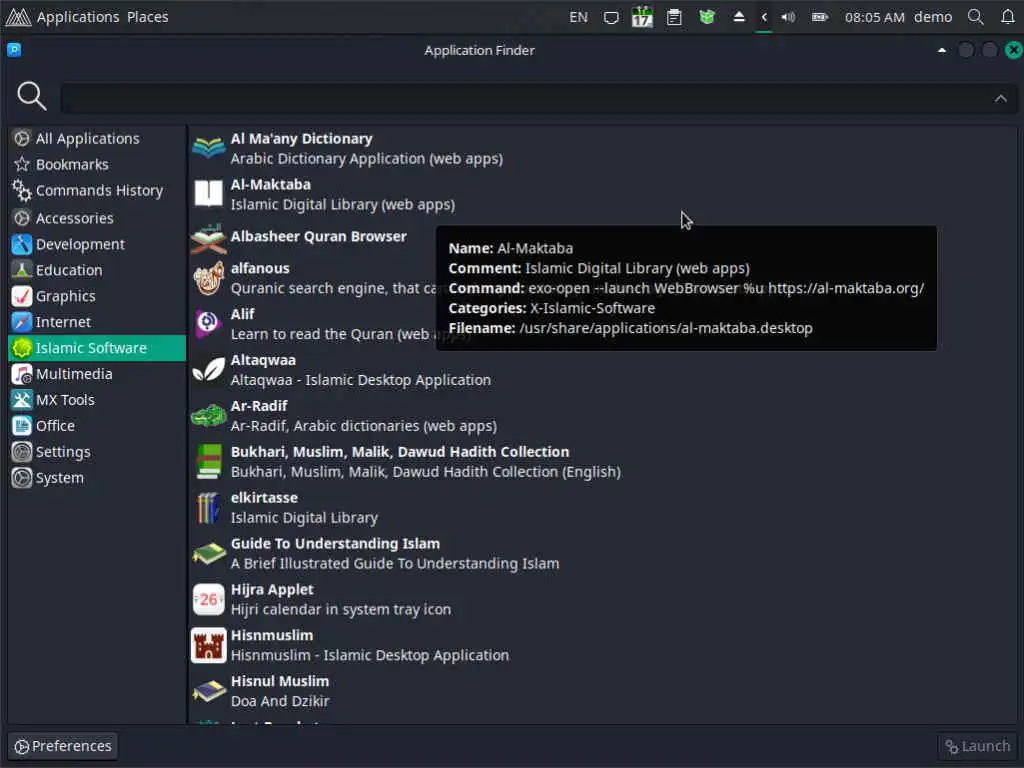Select the elkirtasse entry title
The width and height of the screenshot is (1024, 768).
264,498
